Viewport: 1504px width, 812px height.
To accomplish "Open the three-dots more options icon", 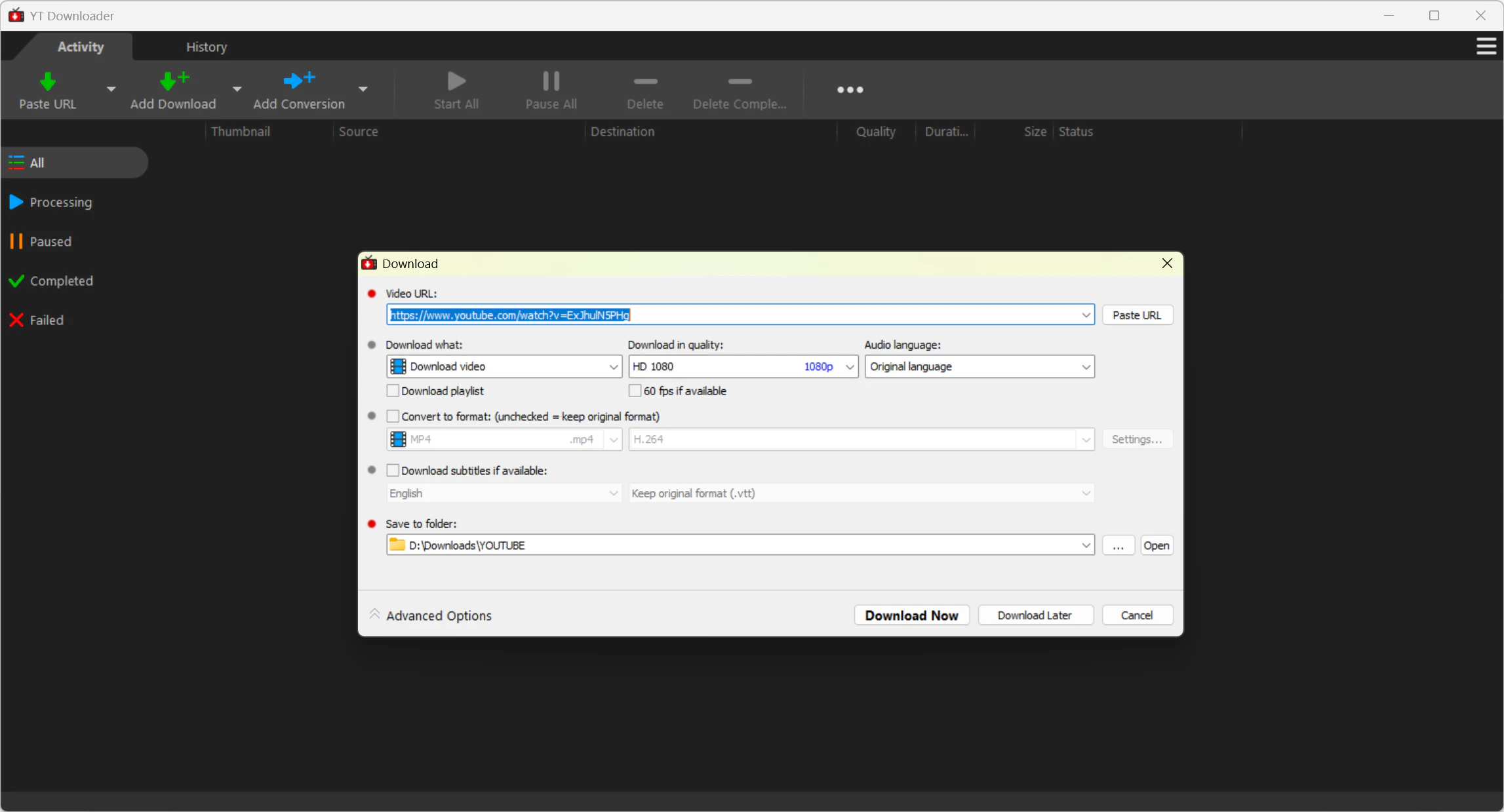I will (850, 90).
